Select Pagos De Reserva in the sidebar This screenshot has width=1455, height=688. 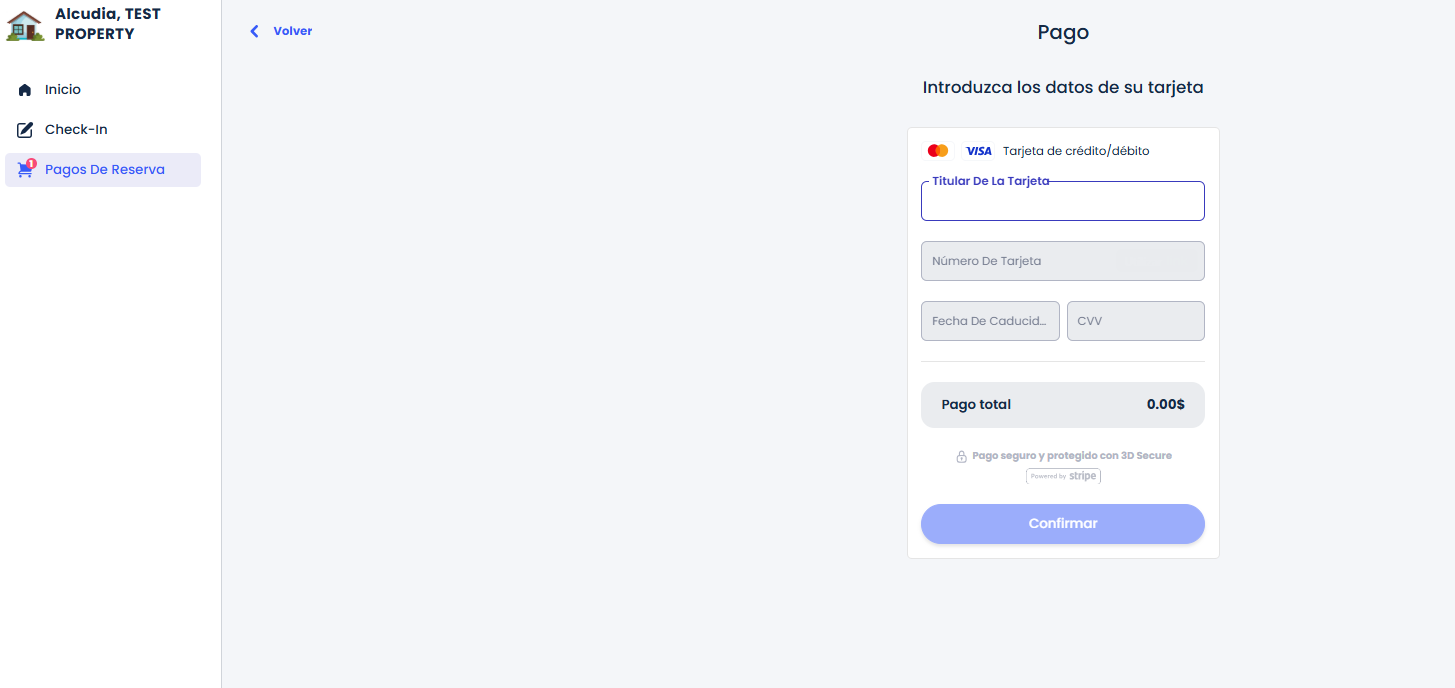click(x=104, y=170)
